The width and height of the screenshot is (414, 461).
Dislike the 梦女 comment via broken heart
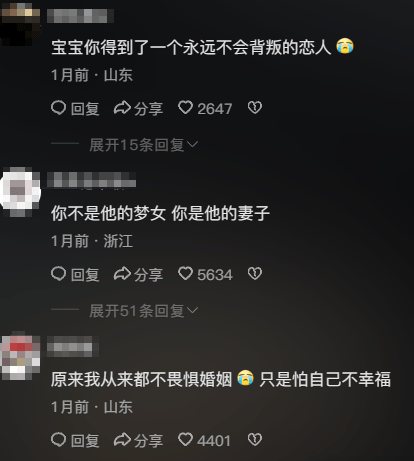coord(255,274)
